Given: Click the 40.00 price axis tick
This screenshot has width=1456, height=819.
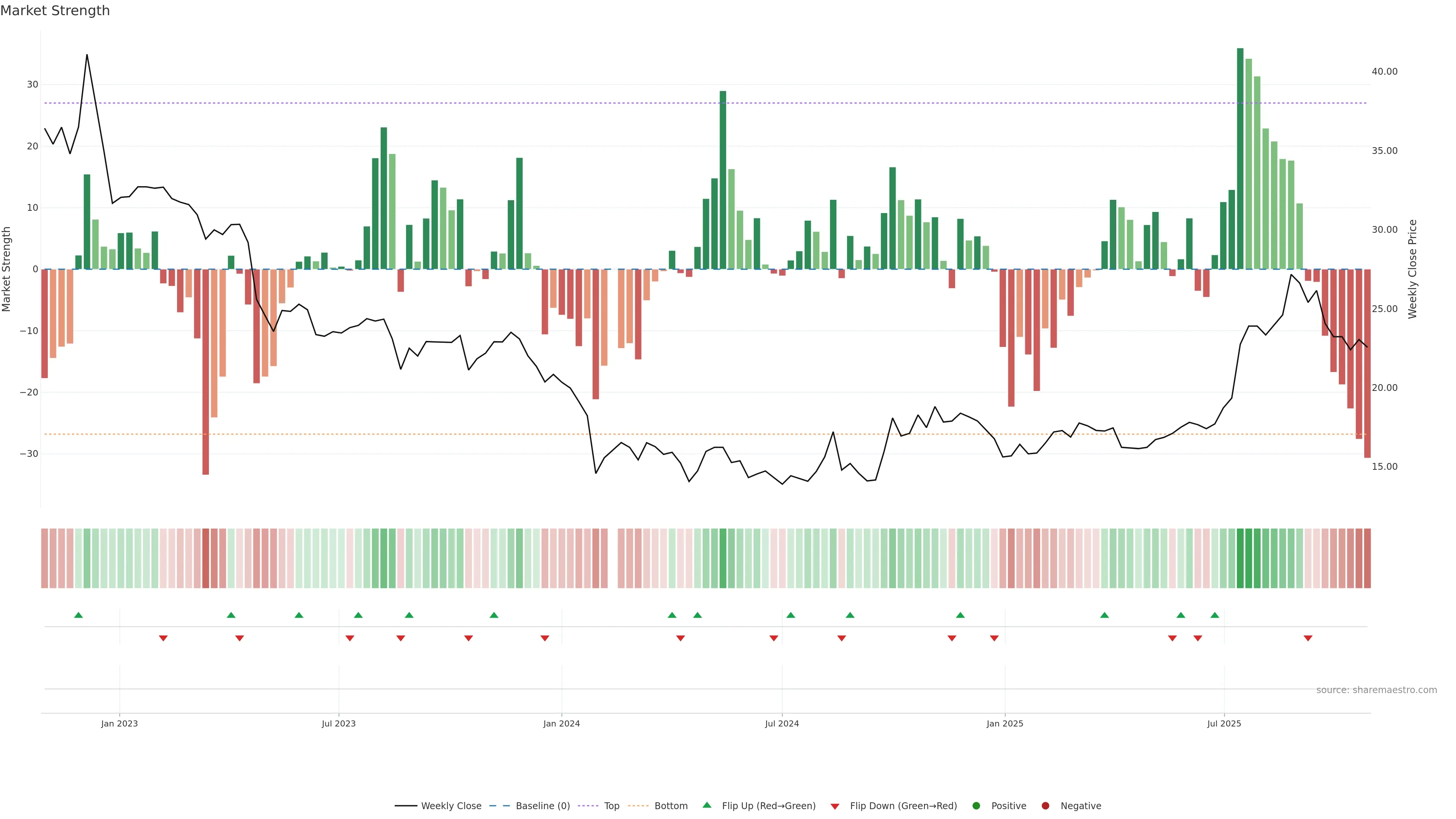Looking at the screenshot, I should pyautogui.click(x=1384, y=72).
